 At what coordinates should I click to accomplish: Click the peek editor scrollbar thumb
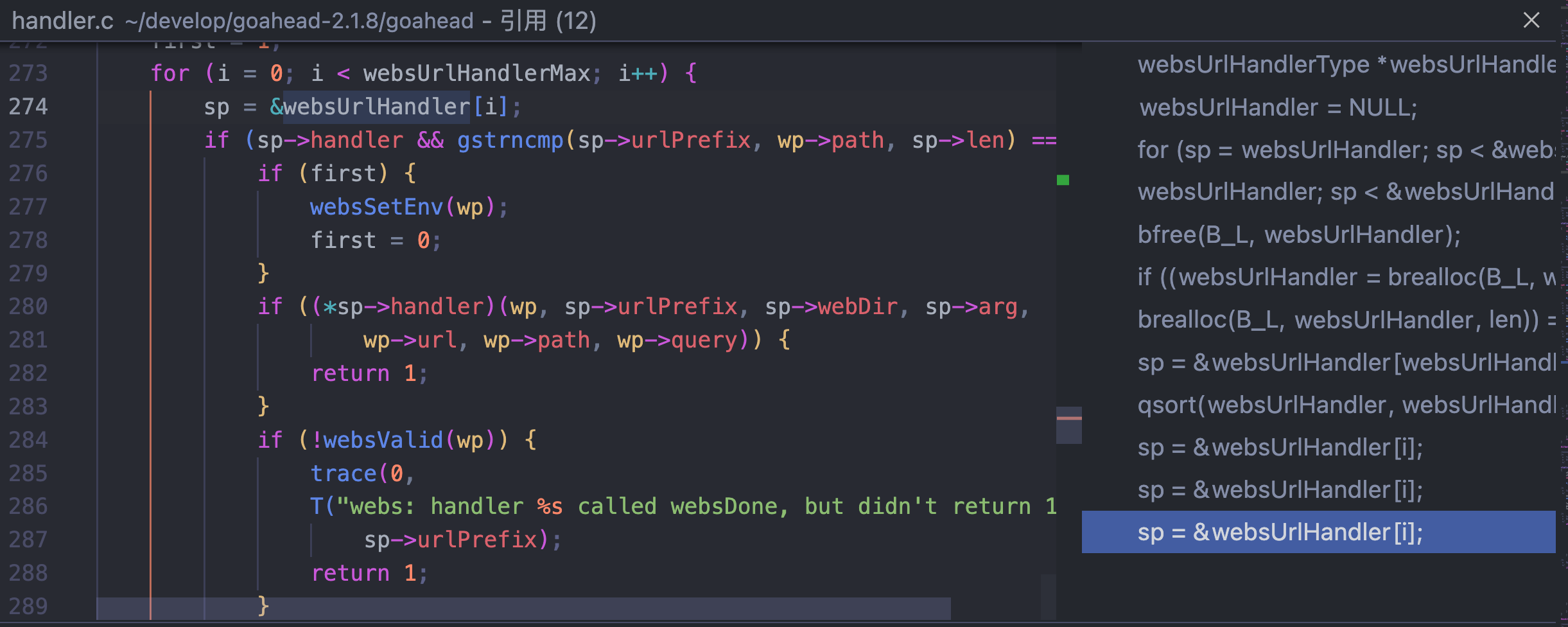tap(1069, 425)
